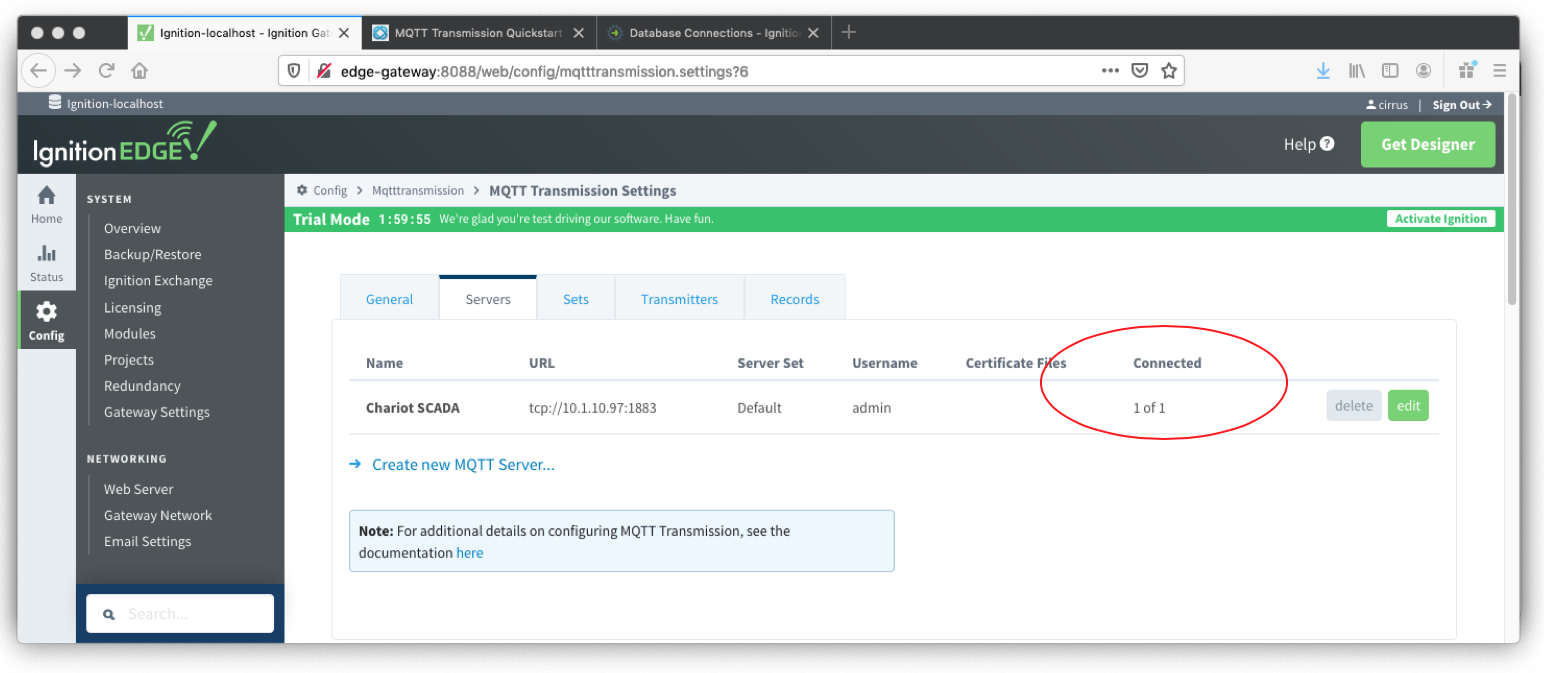This screenshot has height=673, width=1544.
Task: Sign out of the gateway
Action: pos(1462,104)
